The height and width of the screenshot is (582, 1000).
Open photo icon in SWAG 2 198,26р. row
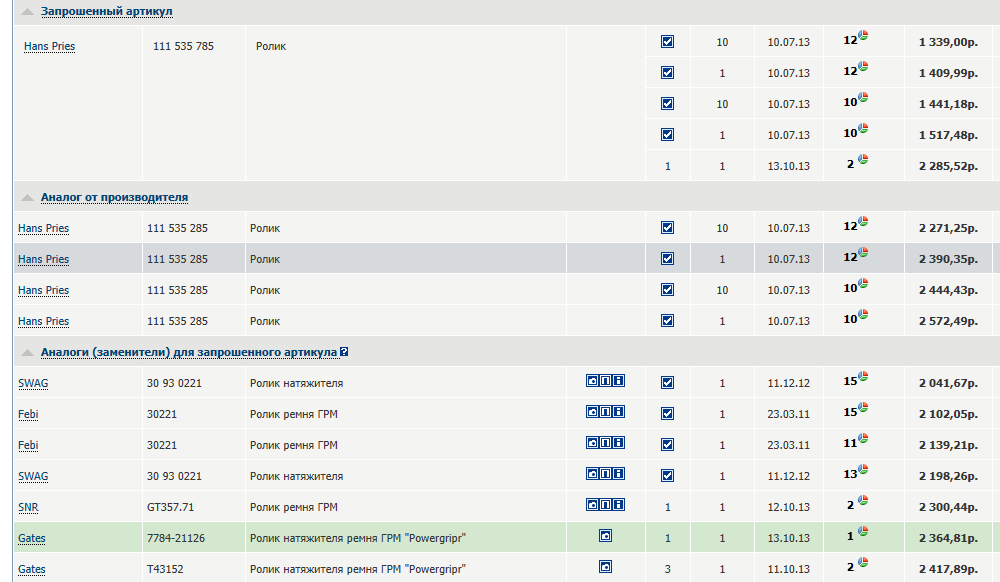click(x=592, y=474)
